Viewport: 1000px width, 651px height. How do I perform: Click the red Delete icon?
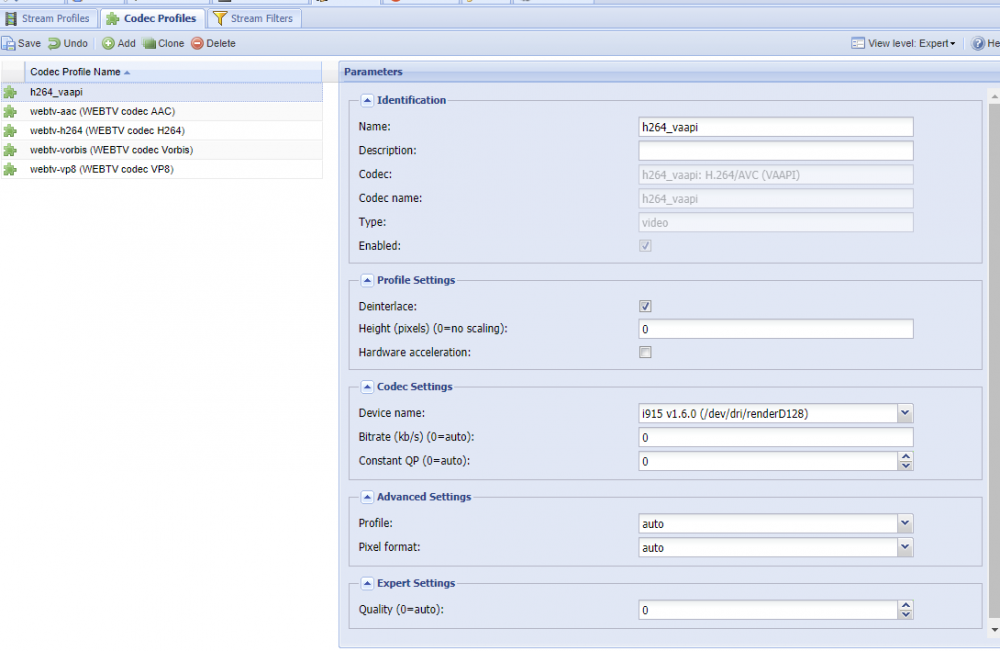197,43
